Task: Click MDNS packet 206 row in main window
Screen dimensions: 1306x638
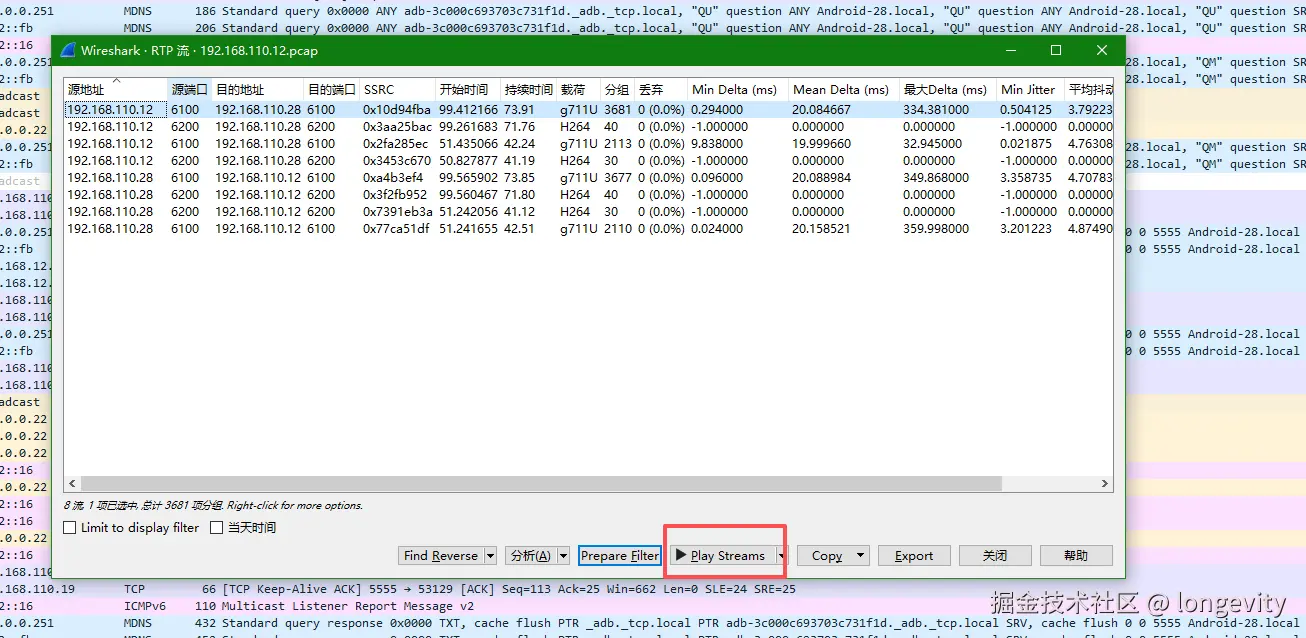Action: point(653,28)
